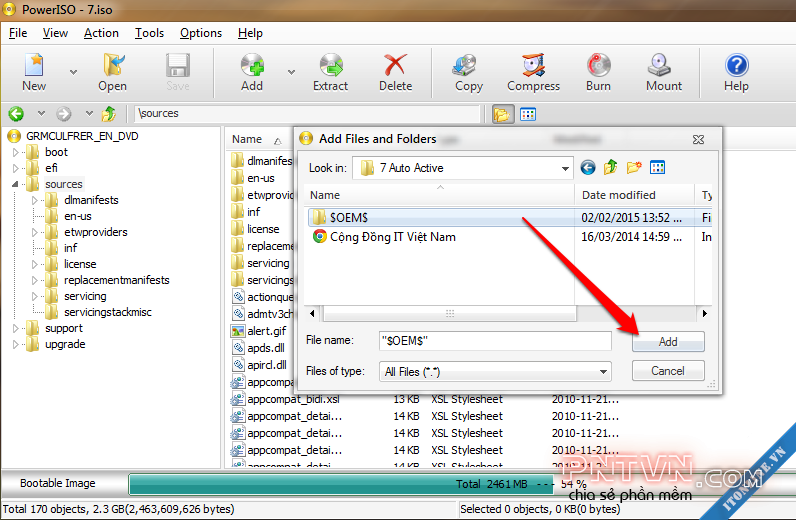Expand the upgrade folder in tree

pos(15,344)
